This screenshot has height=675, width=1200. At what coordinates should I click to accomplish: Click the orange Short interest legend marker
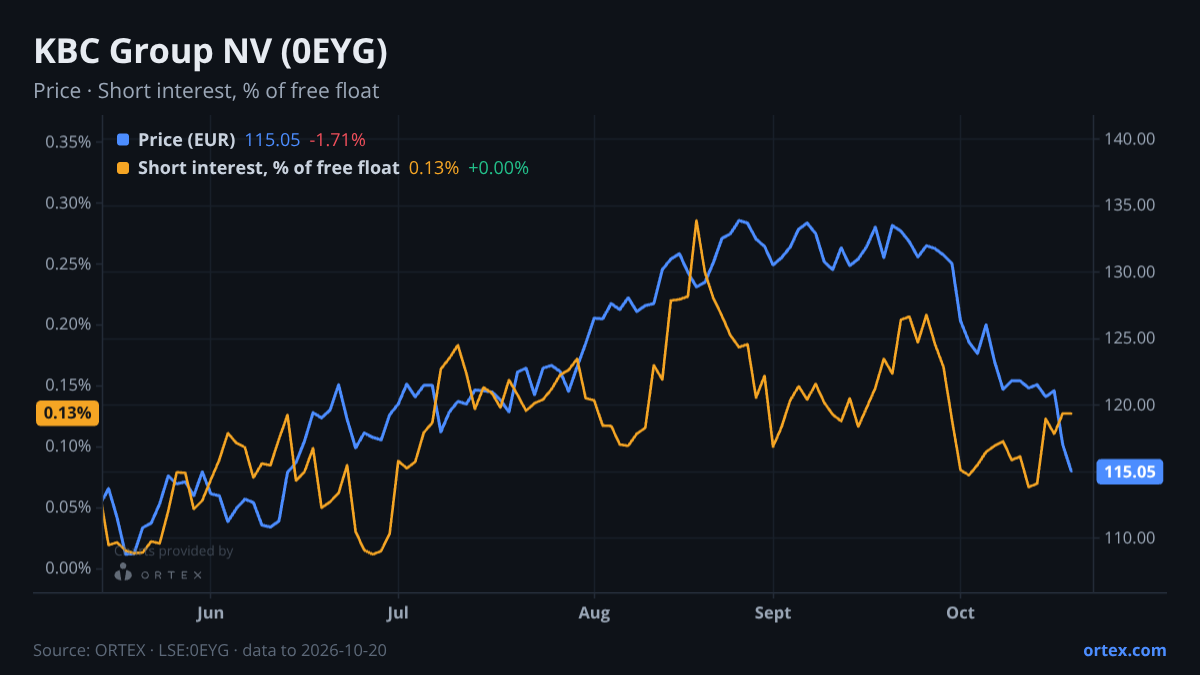123,168
